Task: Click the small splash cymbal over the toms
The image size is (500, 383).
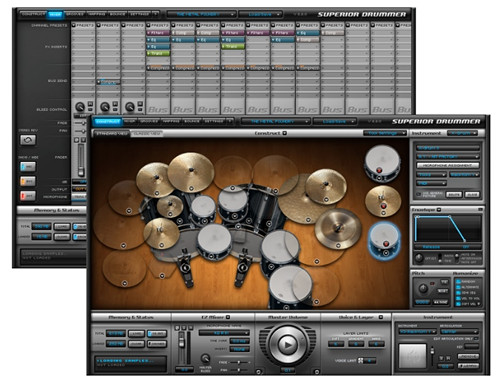Action: click(x=170, y=206)
